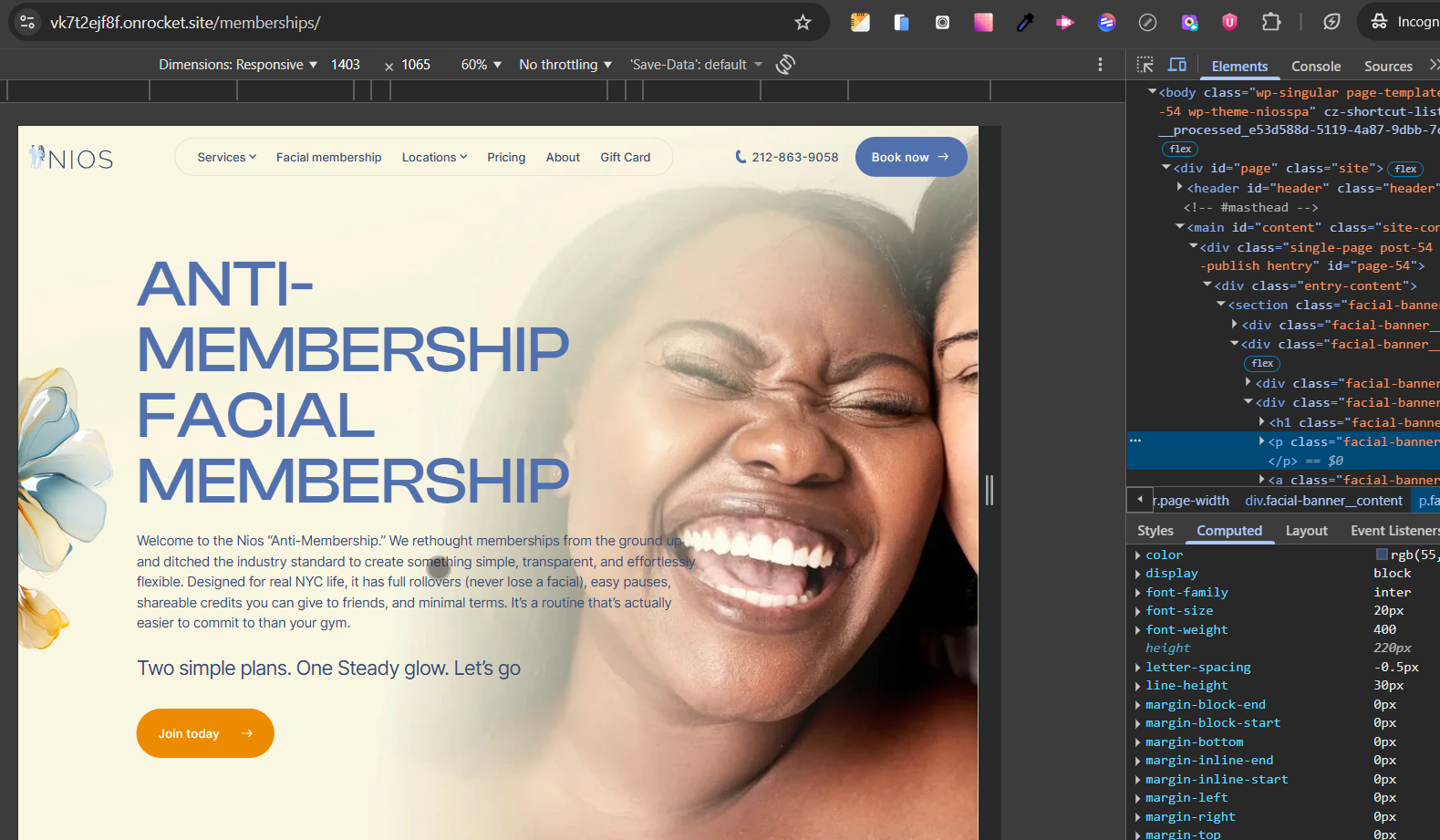Open the No throttling dropdown
This screenshot has width=1440, height=840.
click(x=565, y=65)
